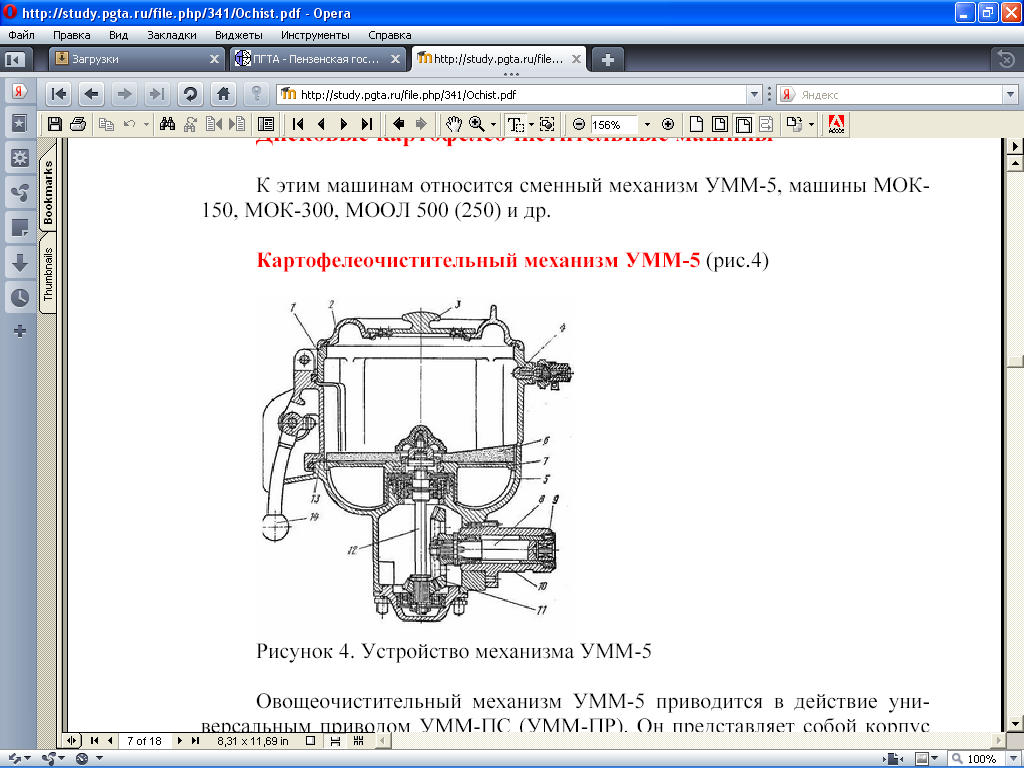Print the PDF using printer icon
The image size is (1024, 768).
78,125
